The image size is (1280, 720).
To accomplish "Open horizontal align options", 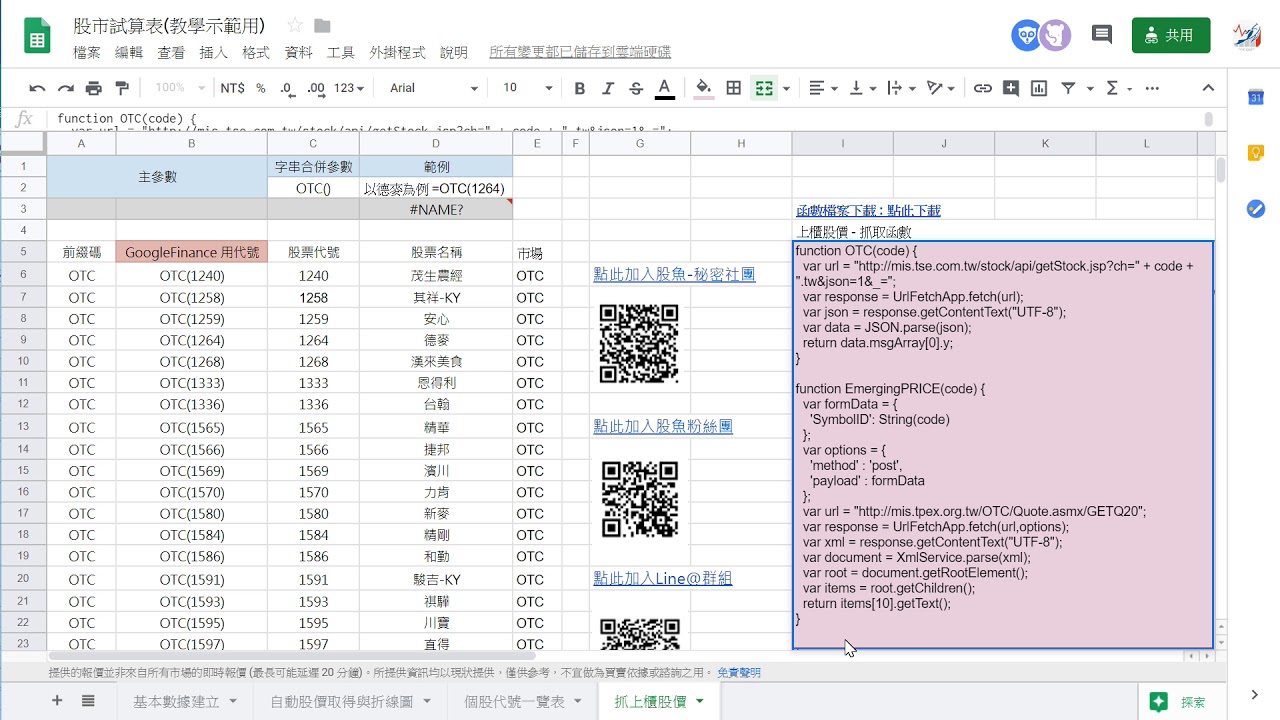I will coord(822,88).
